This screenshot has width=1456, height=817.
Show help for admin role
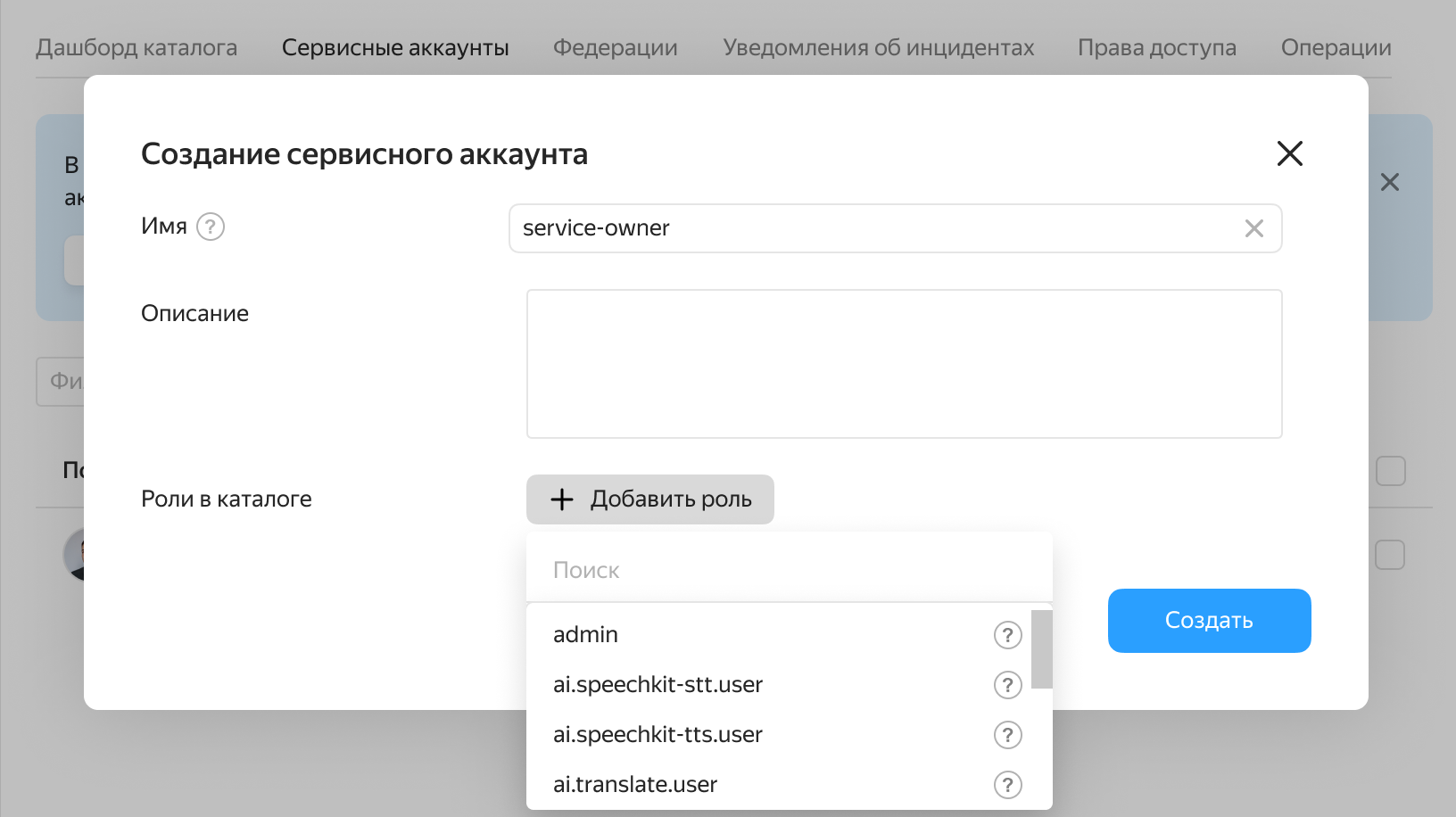[x=1008, y=635]
